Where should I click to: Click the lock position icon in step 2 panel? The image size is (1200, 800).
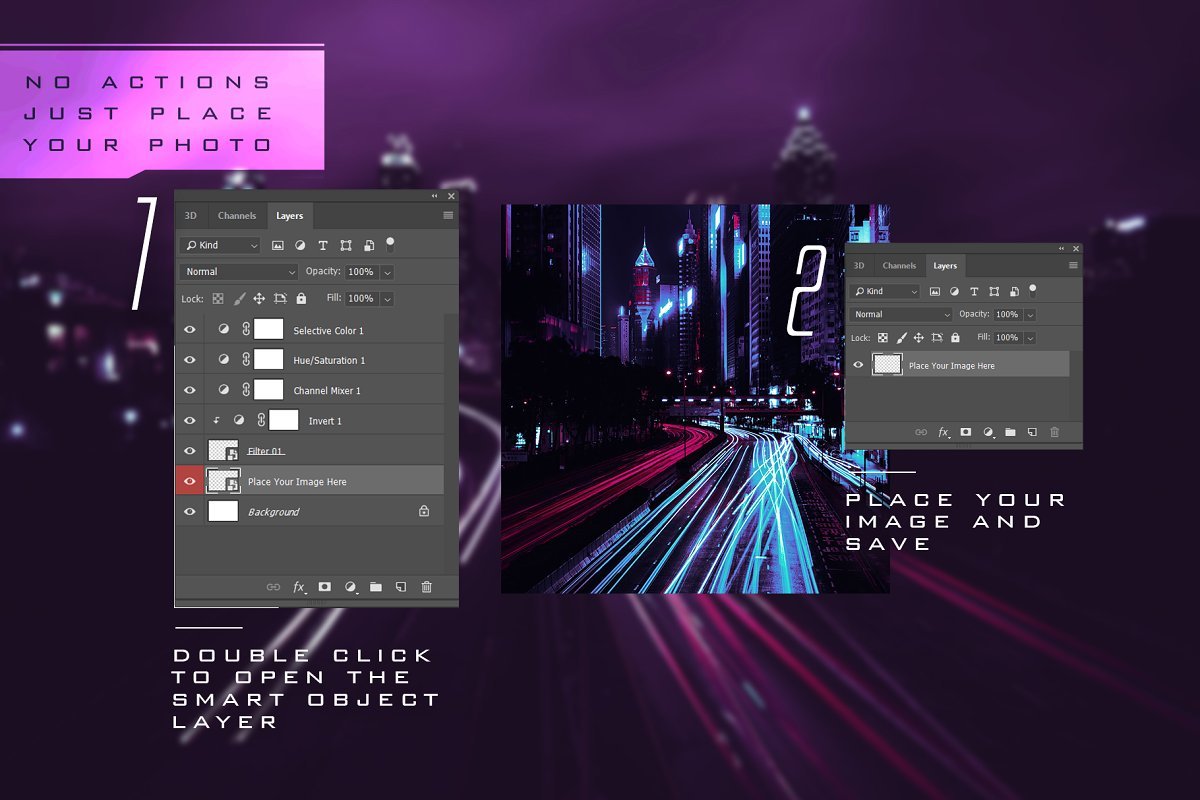point(920,338)
